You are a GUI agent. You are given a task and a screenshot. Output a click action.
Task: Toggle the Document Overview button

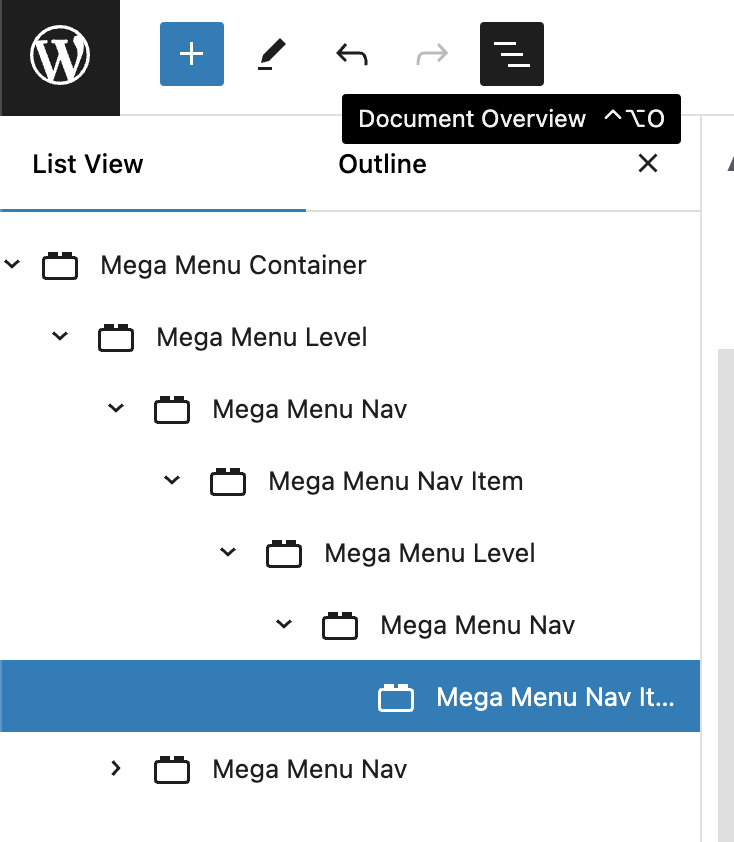(512, 54)
